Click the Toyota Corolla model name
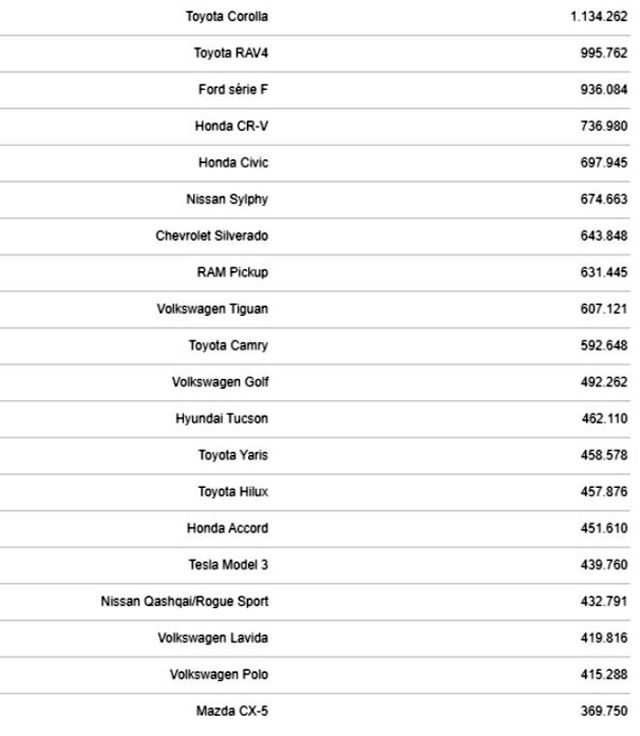640x736 pixels. pos(227,17)
